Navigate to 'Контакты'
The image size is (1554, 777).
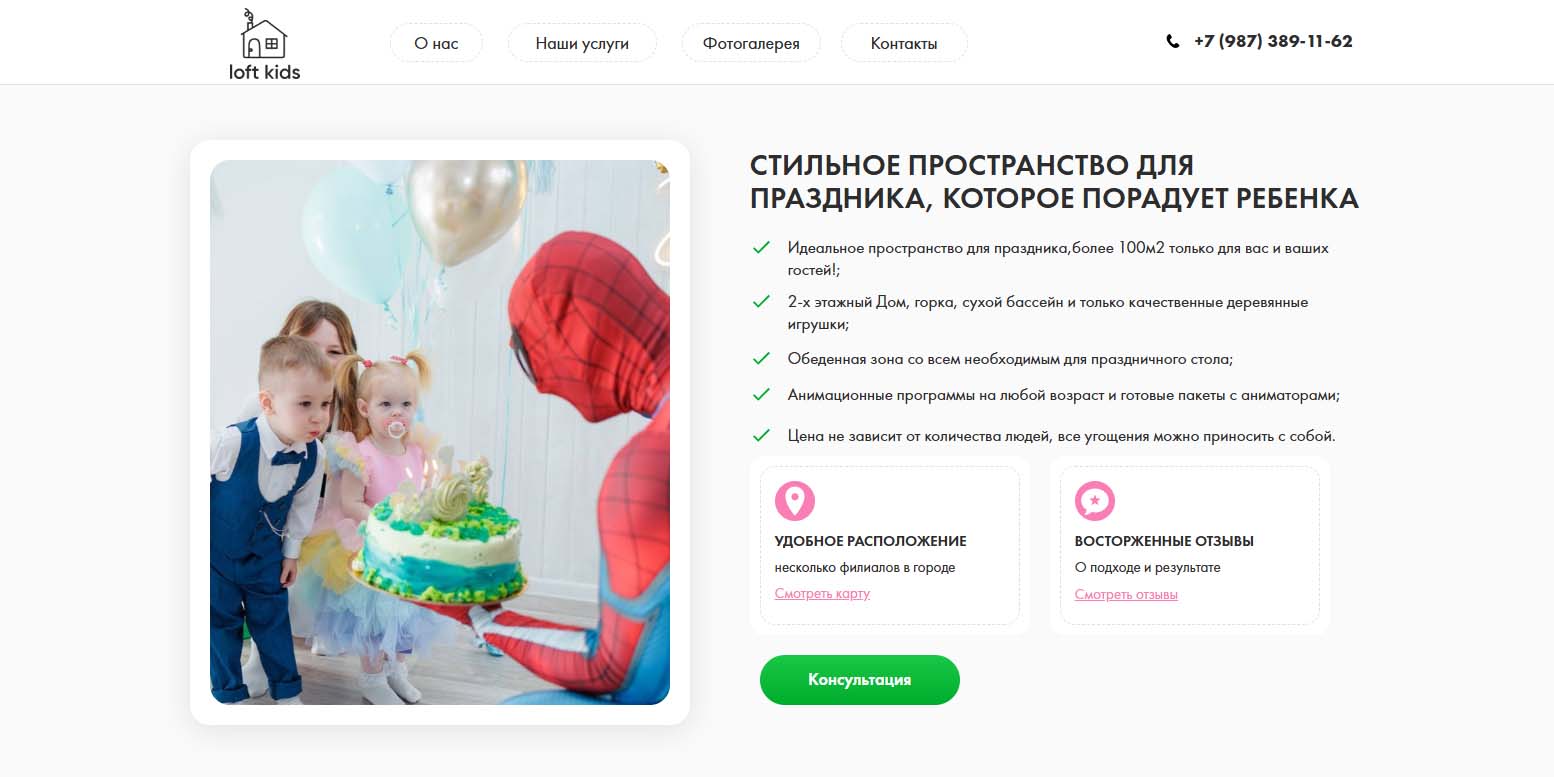(x=904, y=43)
